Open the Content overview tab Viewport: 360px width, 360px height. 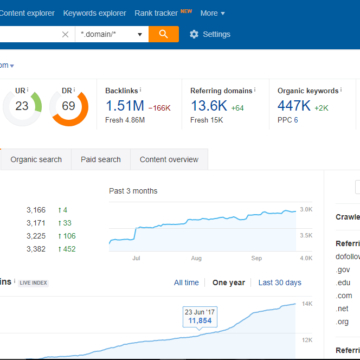169,159
